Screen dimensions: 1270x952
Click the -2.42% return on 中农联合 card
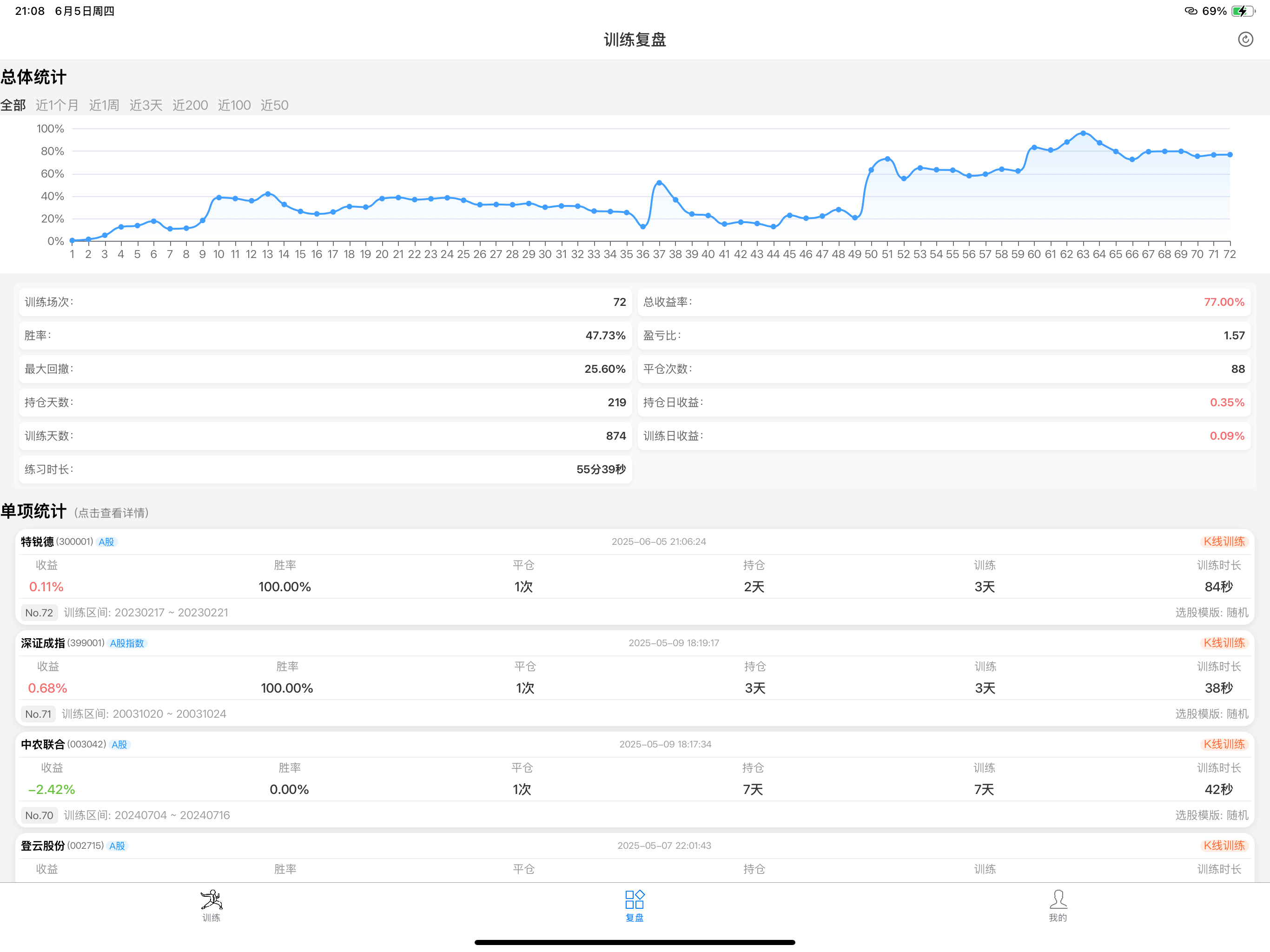coord(52,789)
